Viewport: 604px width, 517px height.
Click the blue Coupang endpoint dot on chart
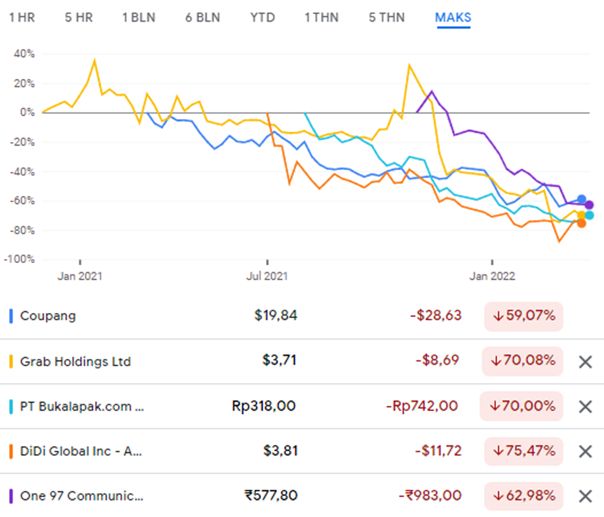[581, 200]
